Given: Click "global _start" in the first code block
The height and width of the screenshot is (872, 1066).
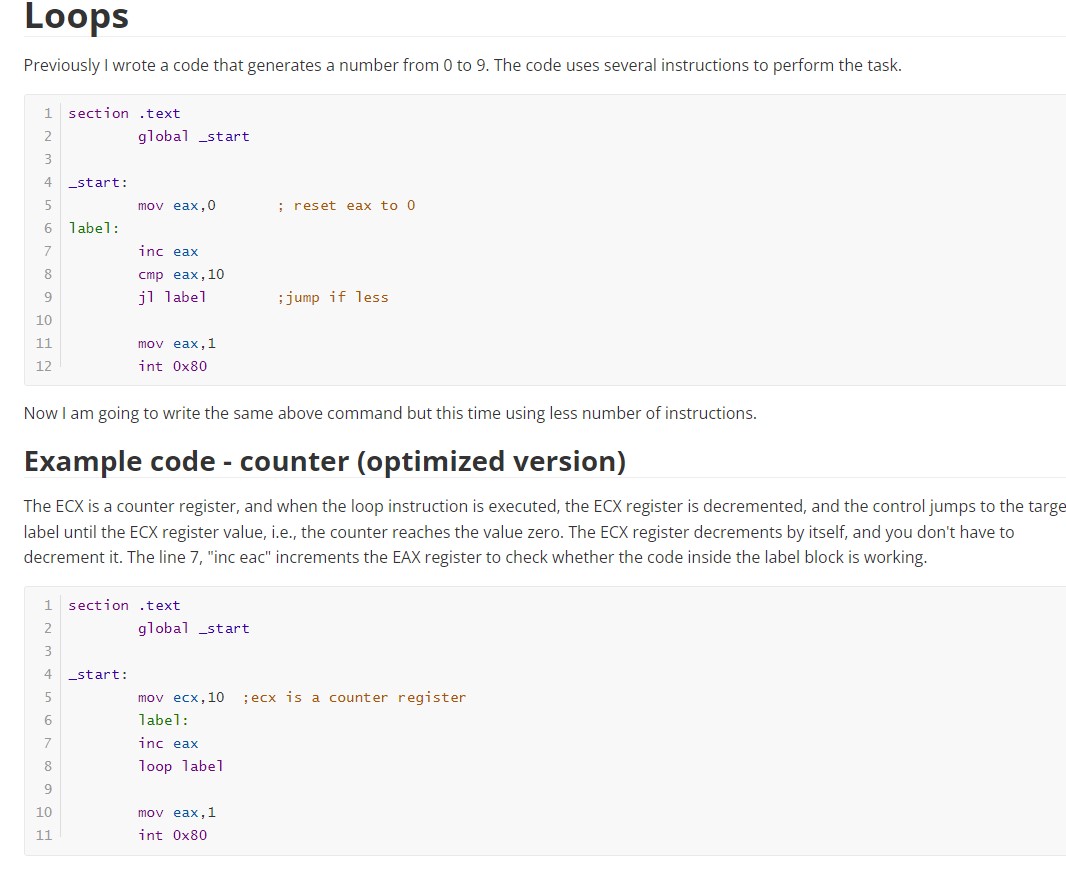Looking at the screenshot, I should tap(193, 136).
